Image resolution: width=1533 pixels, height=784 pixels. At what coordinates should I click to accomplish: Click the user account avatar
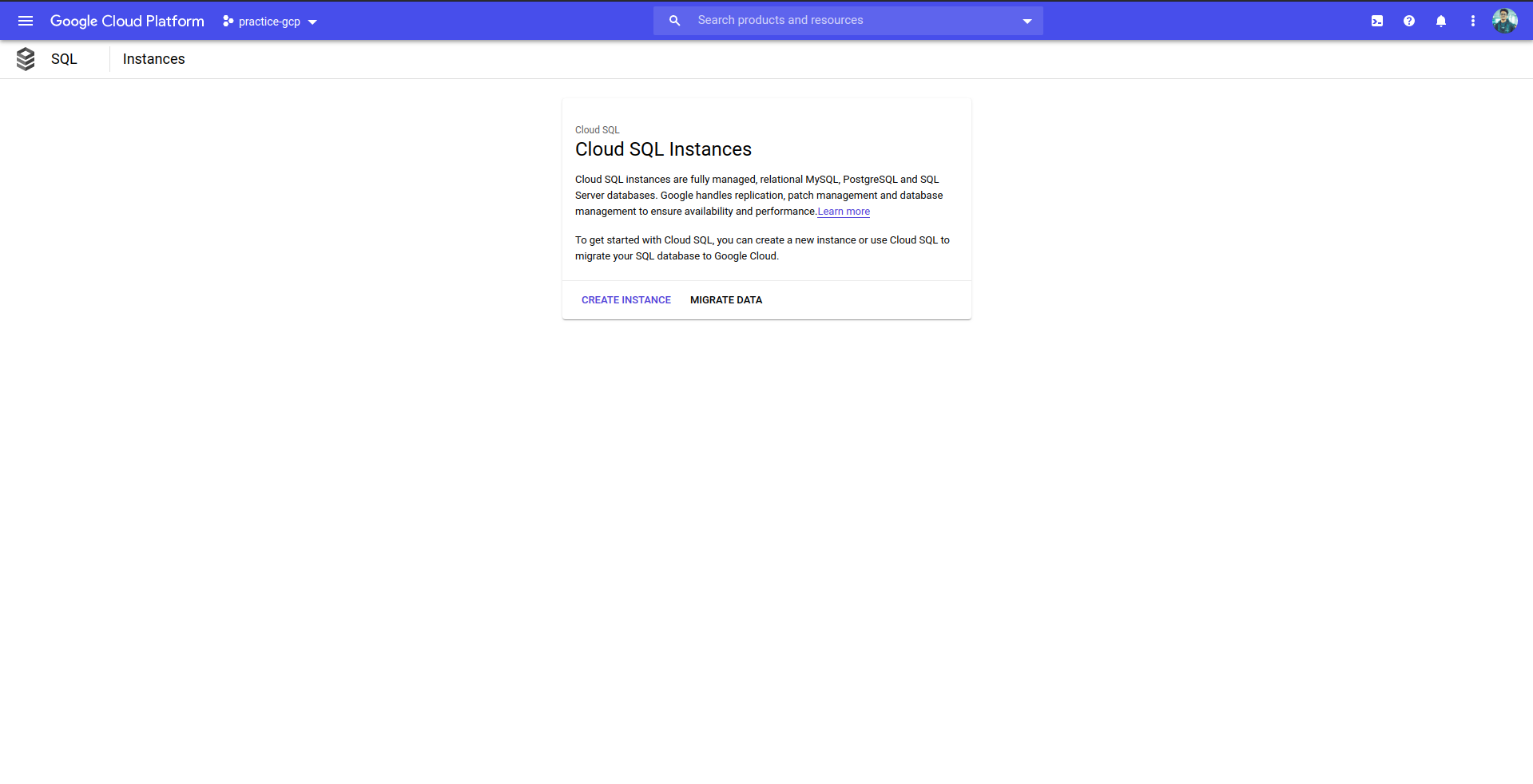click(1505, 21)
